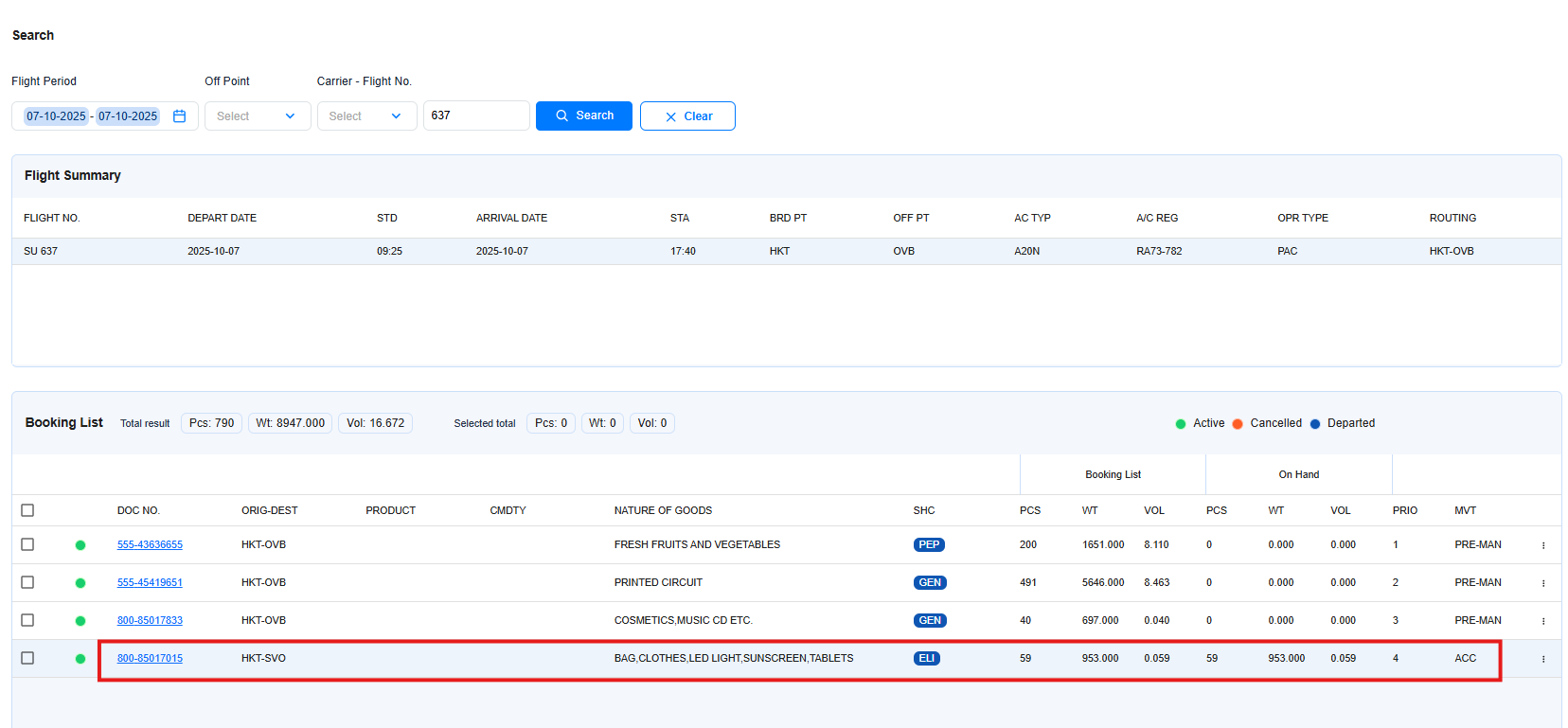Click the orange Cancelled legend dot
This screenshot has height=728, width=1568.
click(x=1237, y=424)
